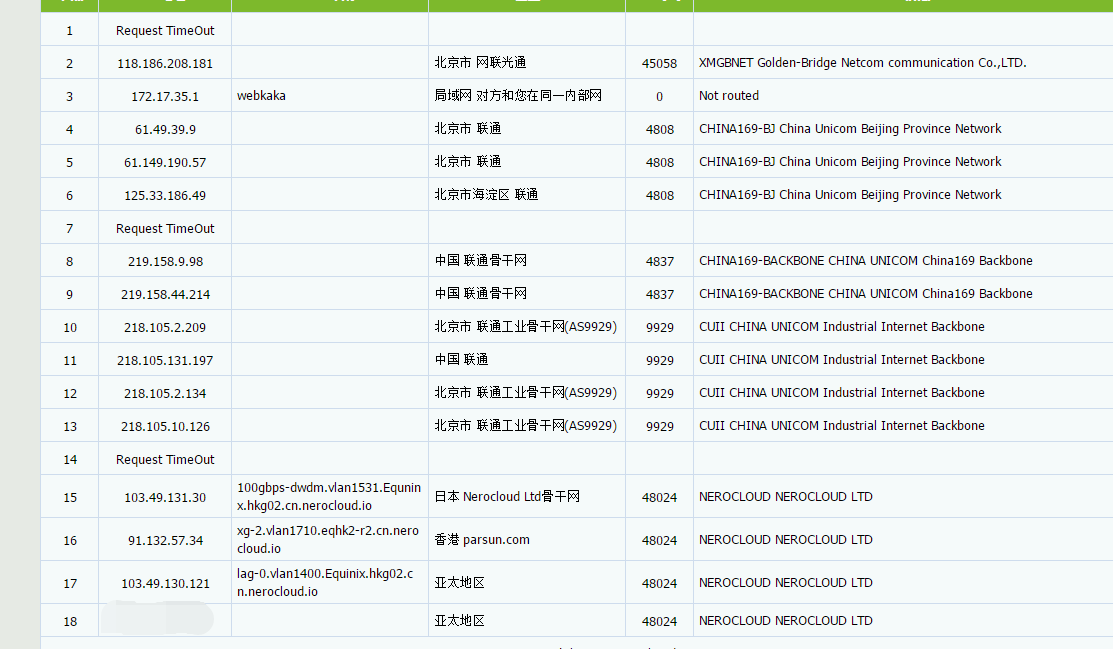Select IP address 218.105.2.209
The image size is (1113, 649).
(x=165, y=327)
